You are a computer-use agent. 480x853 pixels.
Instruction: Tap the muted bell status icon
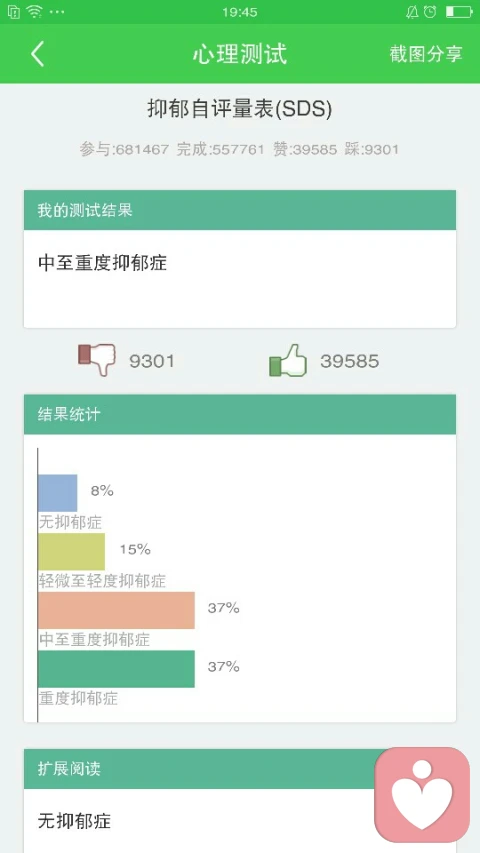click(x=412, y=11)
